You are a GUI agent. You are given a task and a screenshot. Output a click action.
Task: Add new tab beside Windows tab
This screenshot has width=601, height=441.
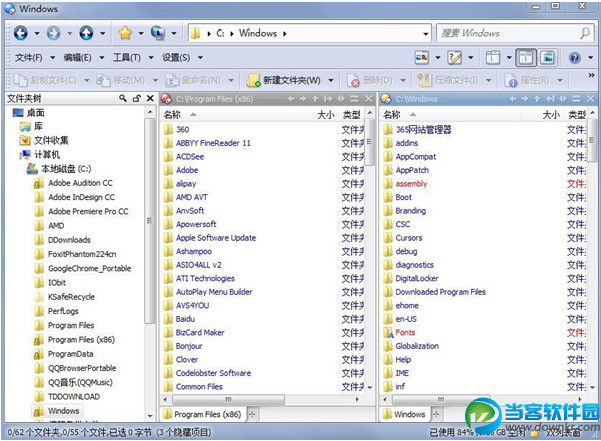[436, 414]
